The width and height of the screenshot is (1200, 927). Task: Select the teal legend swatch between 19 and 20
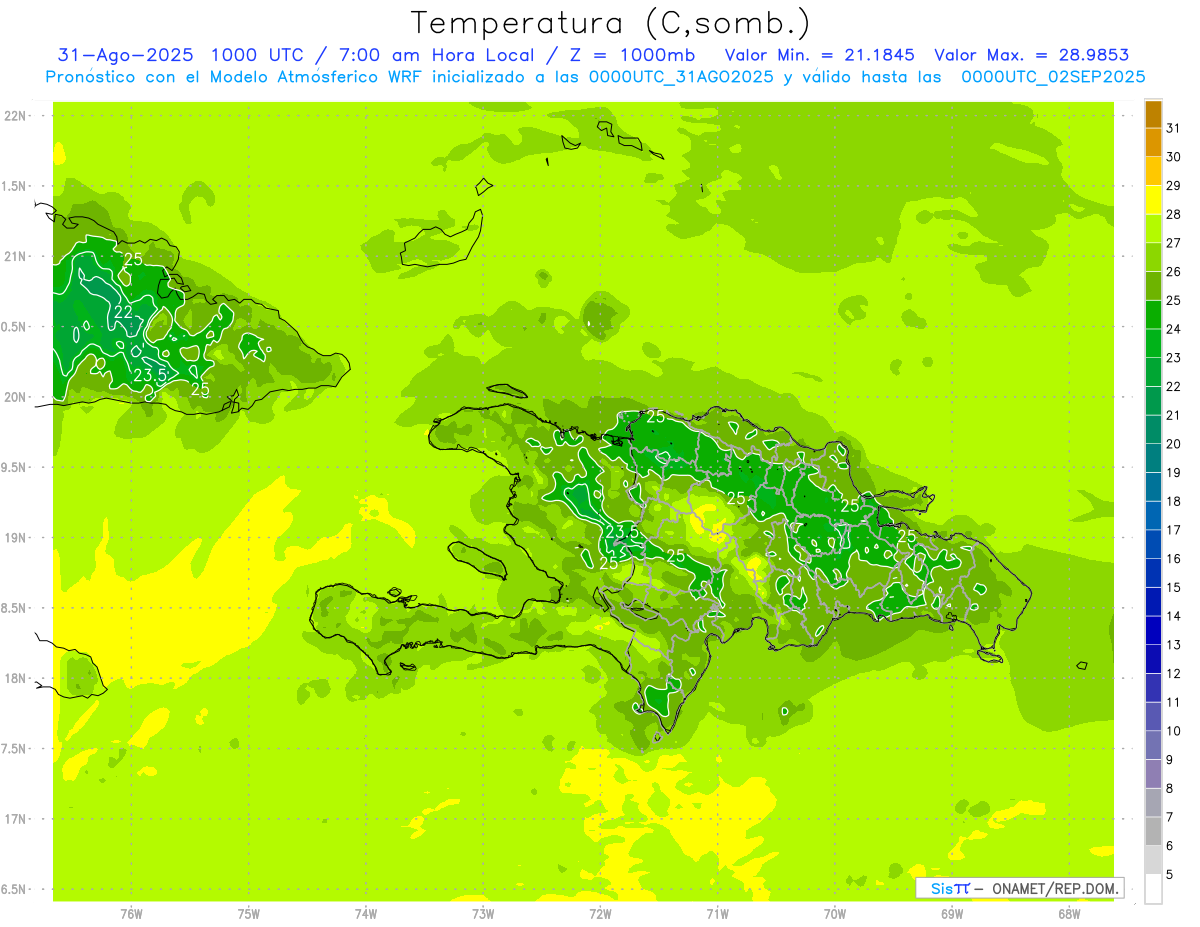point(1153,458)
